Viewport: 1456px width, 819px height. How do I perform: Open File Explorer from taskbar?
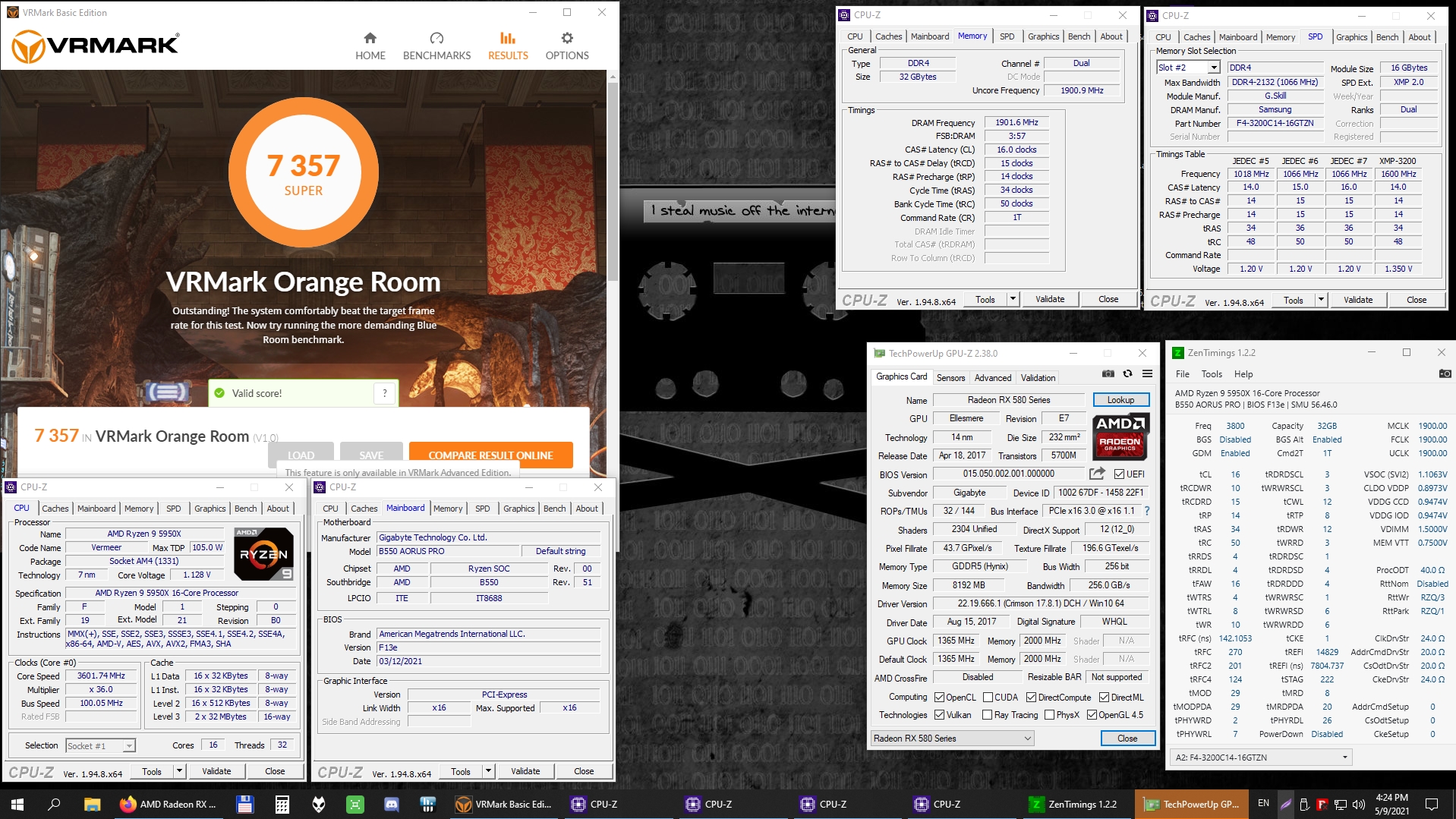[92, 805]
